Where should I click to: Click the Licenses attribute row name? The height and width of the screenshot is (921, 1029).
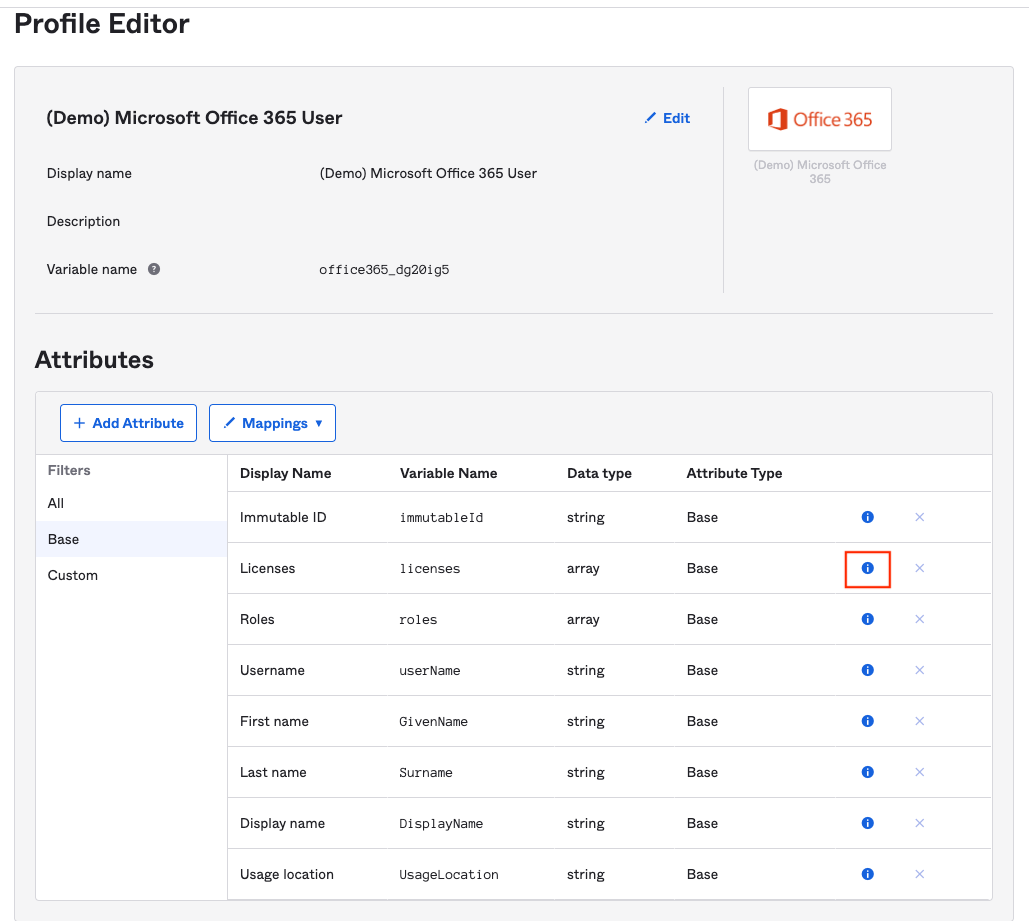click(267, 568)
